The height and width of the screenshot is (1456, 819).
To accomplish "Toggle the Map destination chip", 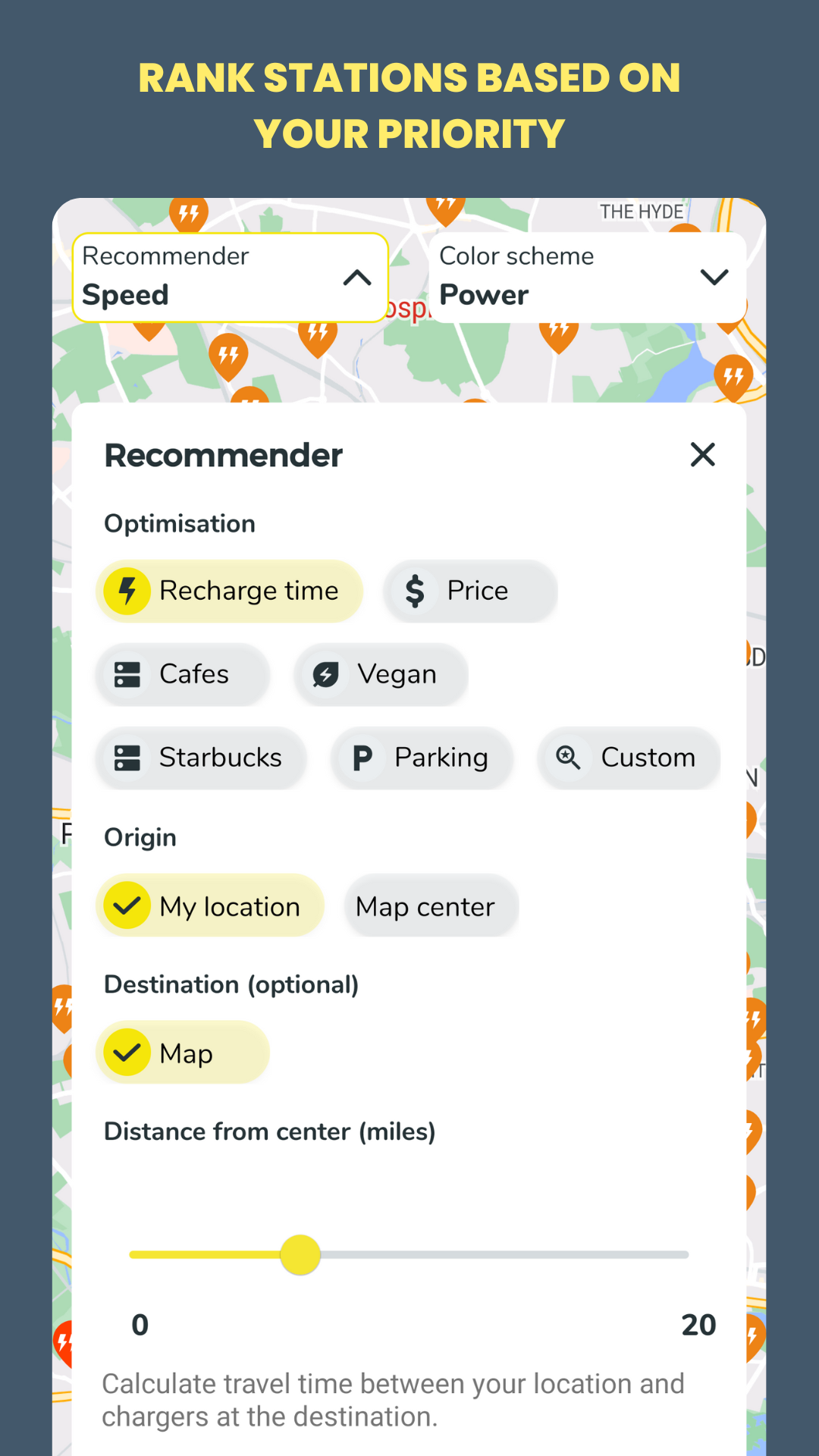I will (183, 1053).
